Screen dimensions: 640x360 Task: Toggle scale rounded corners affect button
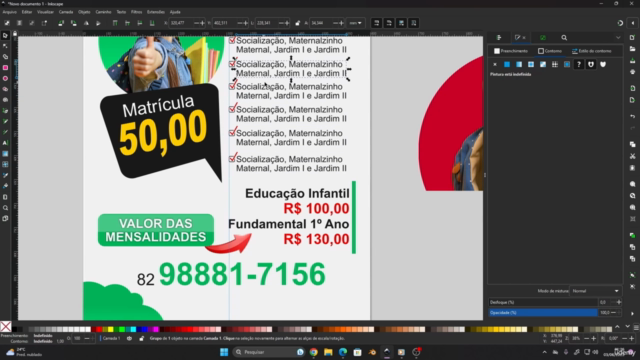389,23
